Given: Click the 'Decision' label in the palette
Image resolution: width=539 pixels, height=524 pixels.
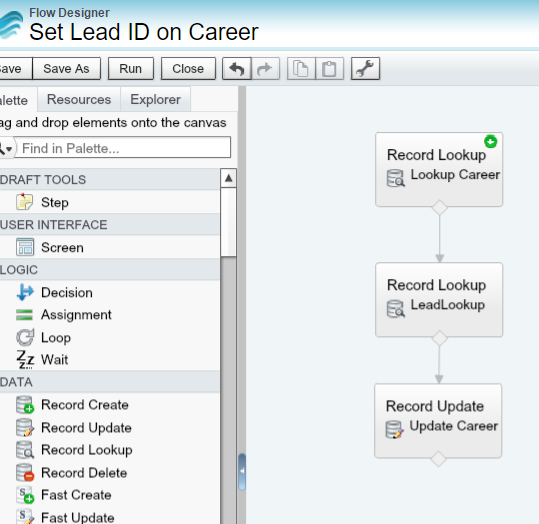Looking at the screenshot, I should click(67, 293).
